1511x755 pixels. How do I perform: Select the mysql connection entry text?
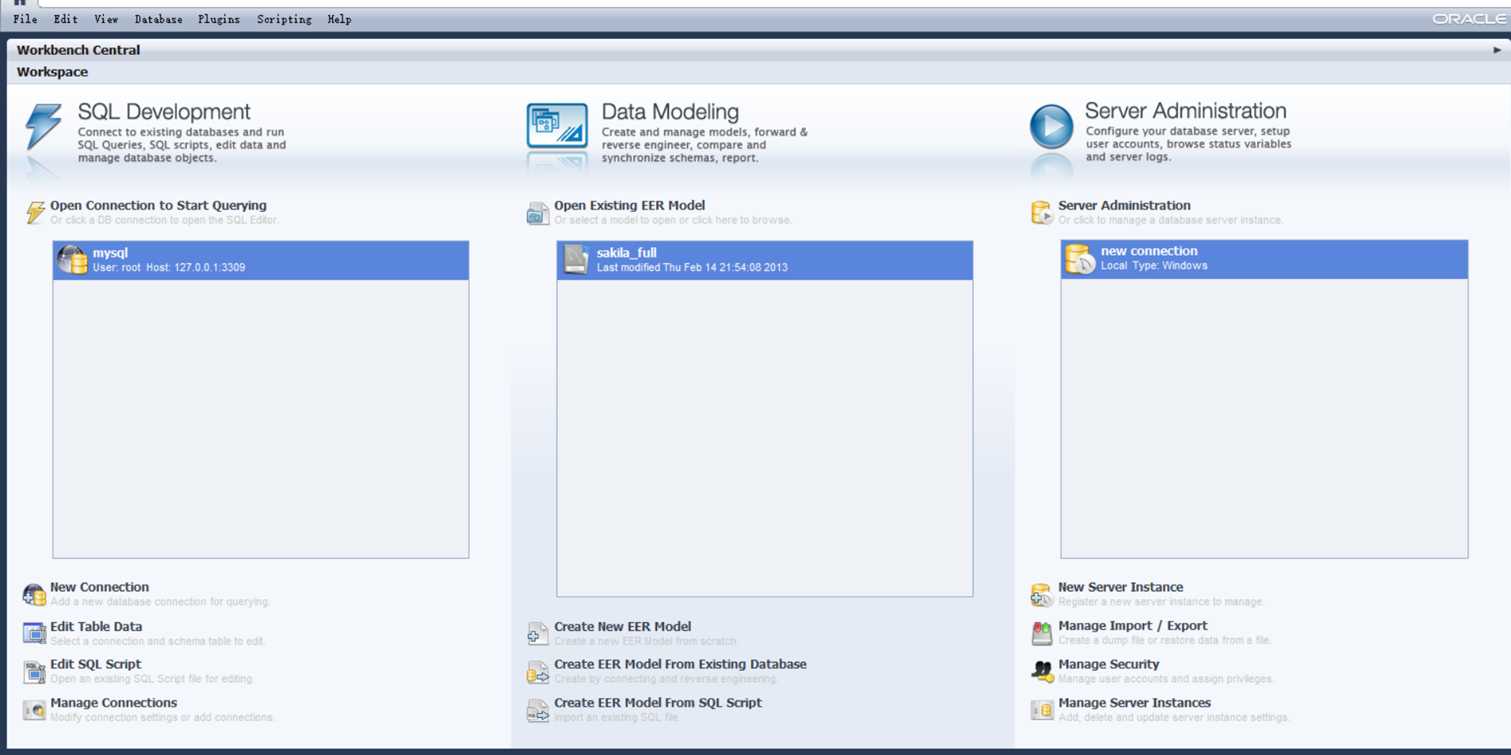tap(110, 253)
